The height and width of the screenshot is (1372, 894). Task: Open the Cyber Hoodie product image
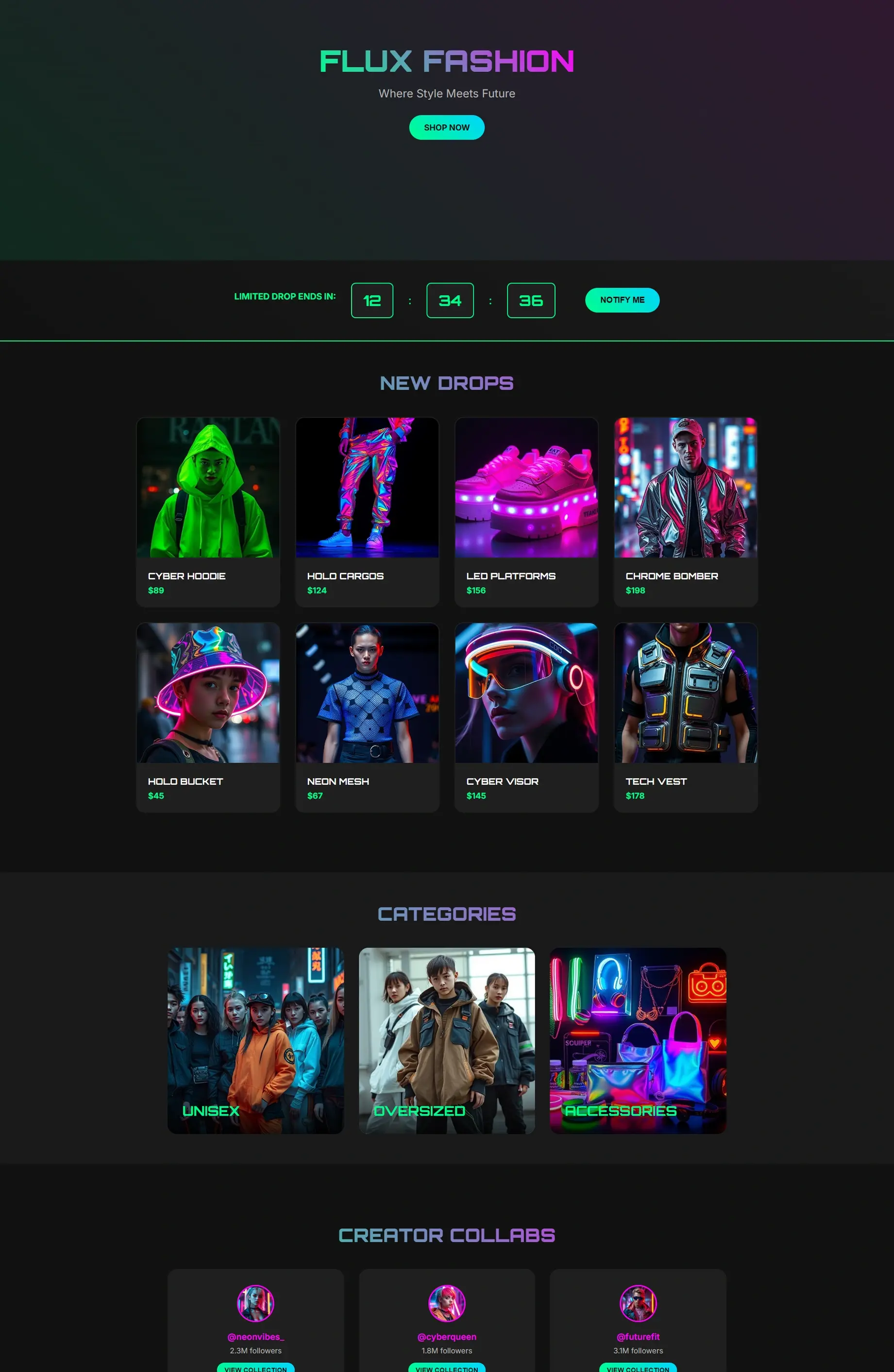coord(208,487)
